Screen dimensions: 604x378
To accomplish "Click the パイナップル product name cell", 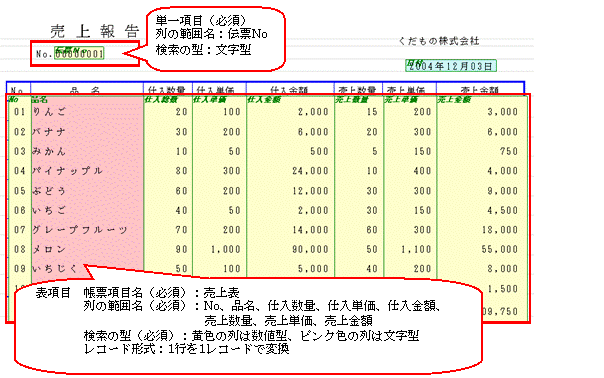I will coord(67,171).
